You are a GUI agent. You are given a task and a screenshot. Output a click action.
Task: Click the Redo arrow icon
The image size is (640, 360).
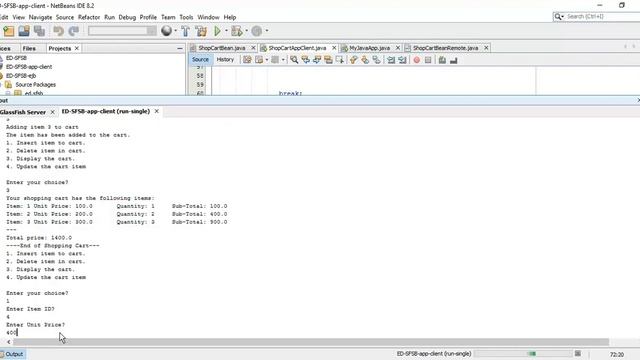[74, 31]
